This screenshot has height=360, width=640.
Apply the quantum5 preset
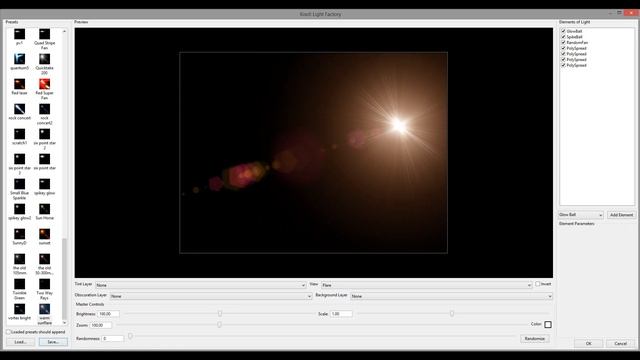pos(19,59)
